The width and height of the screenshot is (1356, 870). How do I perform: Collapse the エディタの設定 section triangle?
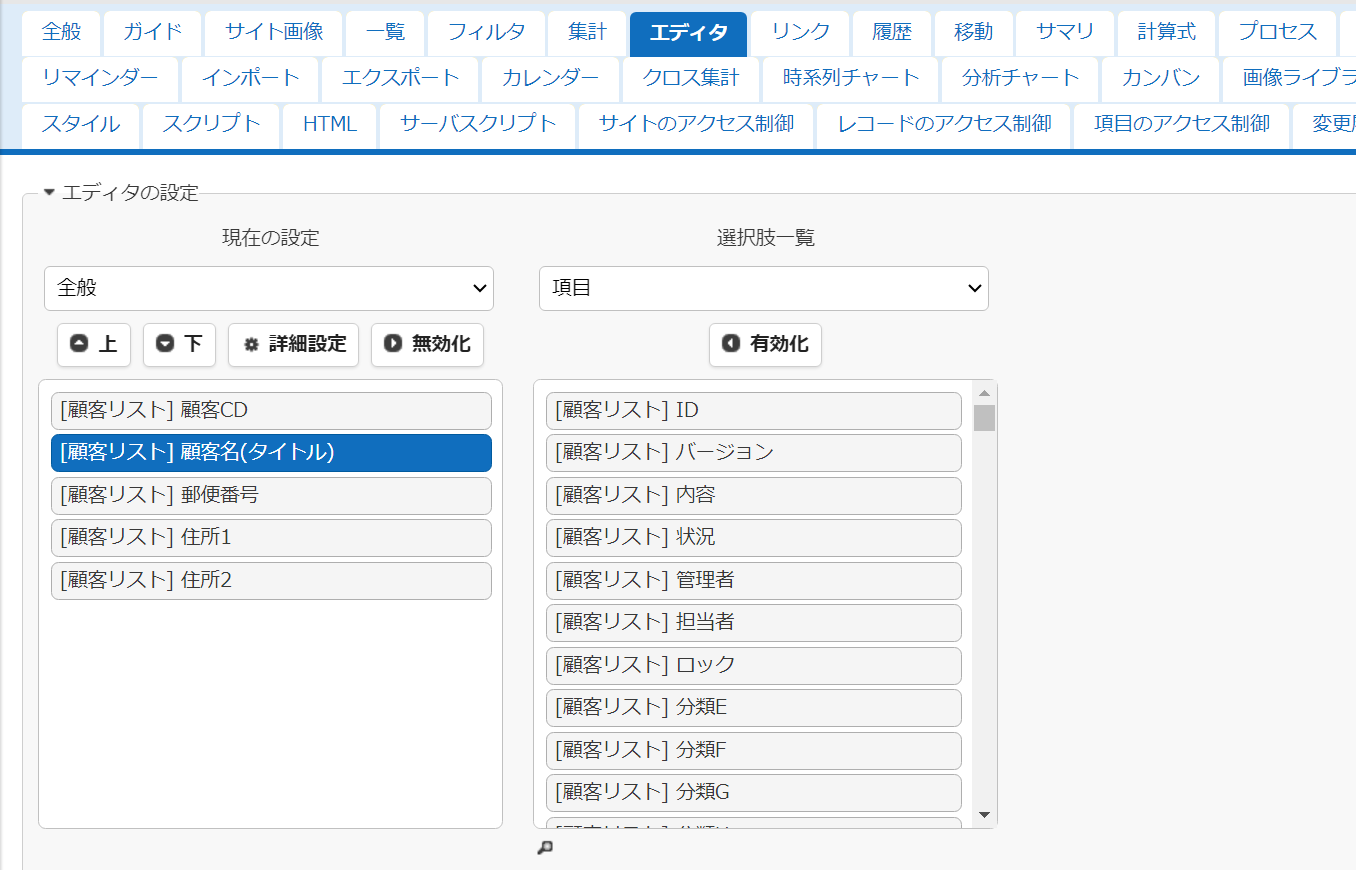coord(49,192)
